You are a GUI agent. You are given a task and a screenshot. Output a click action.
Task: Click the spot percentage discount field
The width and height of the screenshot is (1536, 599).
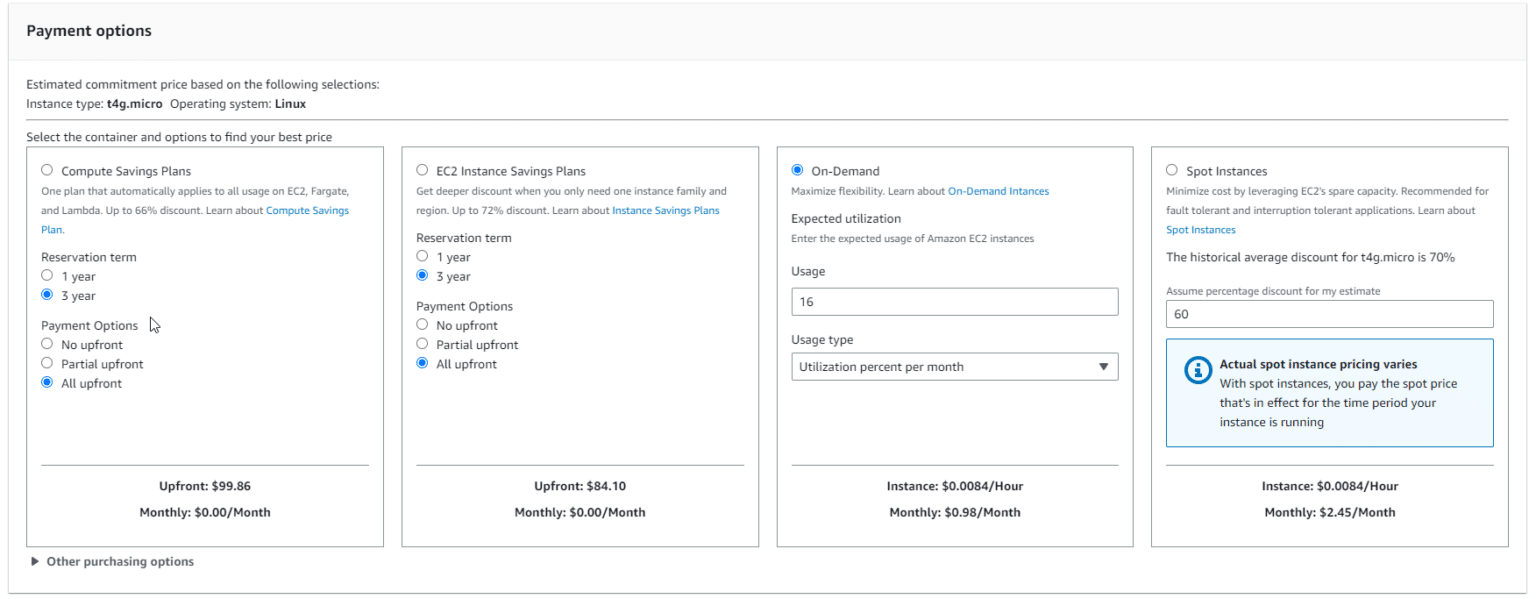[x=1329, y=314]
